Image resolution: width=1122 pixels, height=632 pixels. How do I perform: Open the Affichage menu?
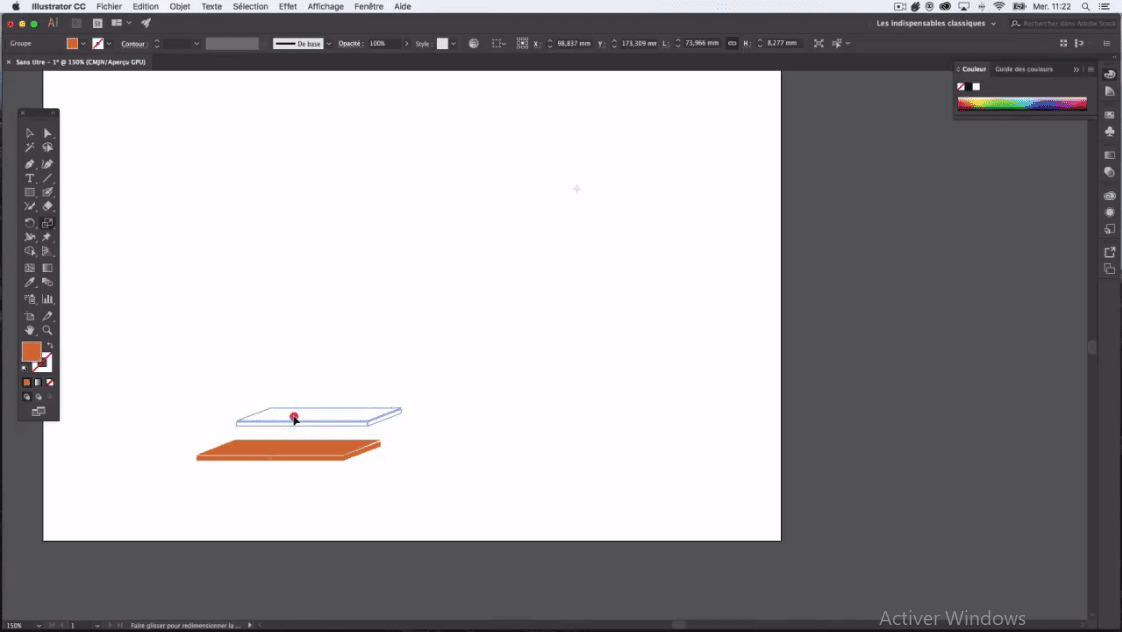pos(326,6)
